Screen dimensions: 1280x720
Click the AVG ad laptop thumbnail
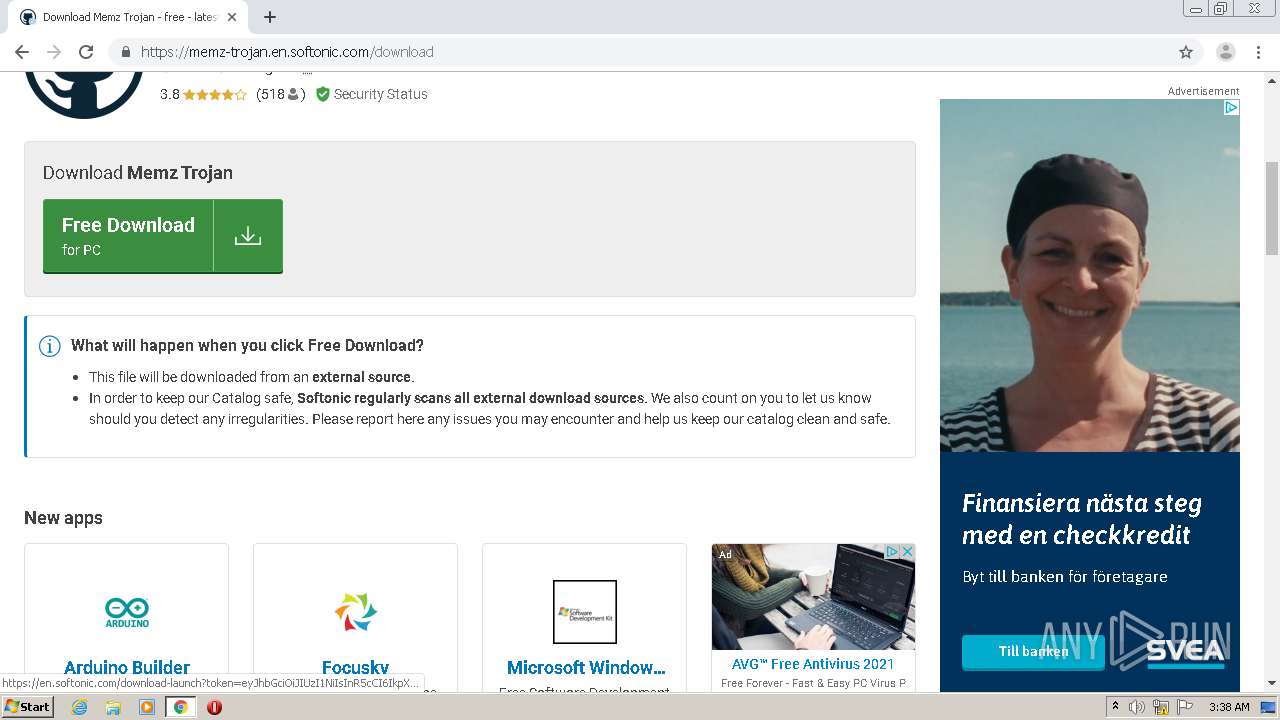point(813,597)
